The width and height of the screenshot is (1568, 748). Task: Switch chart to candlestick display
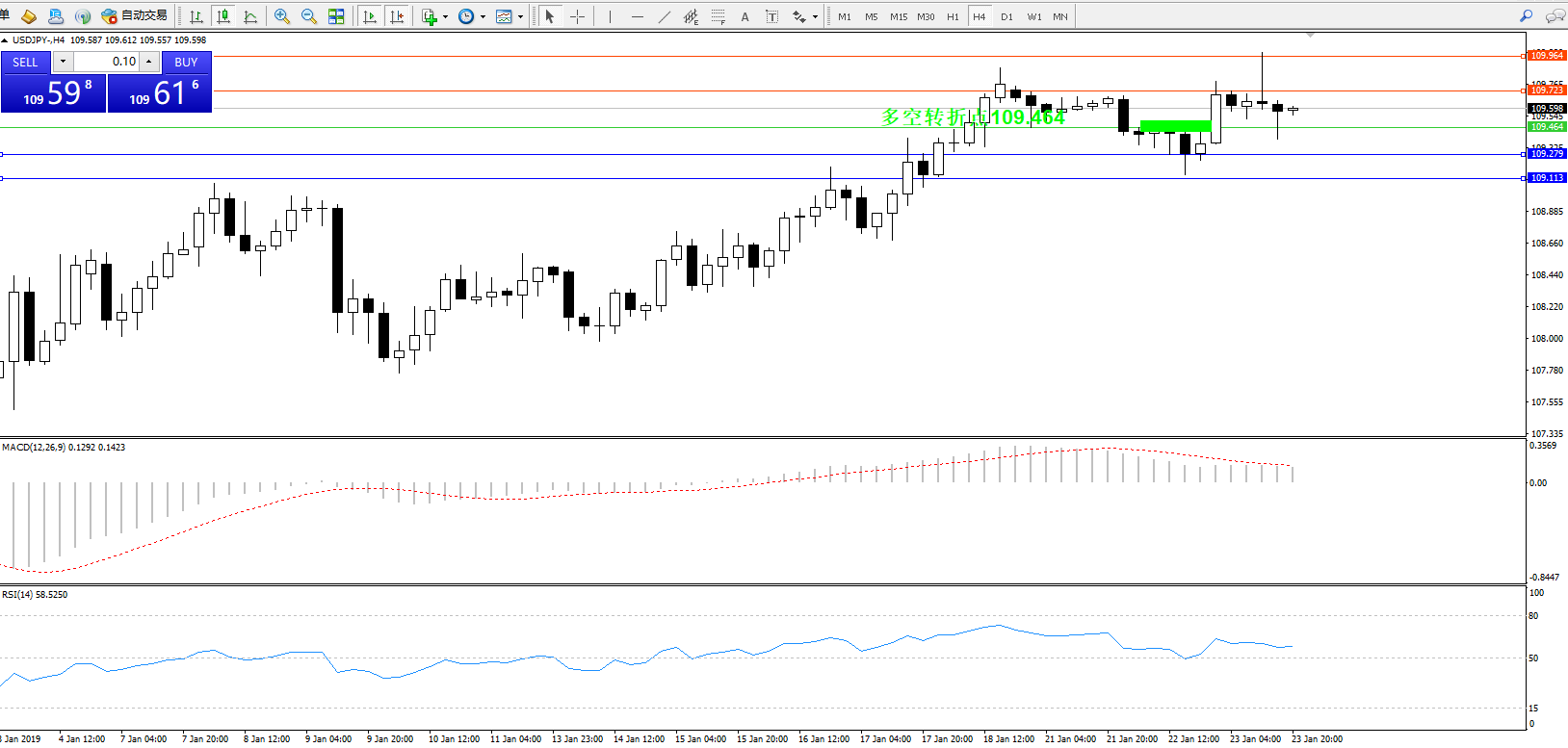[x=223, y=16]
